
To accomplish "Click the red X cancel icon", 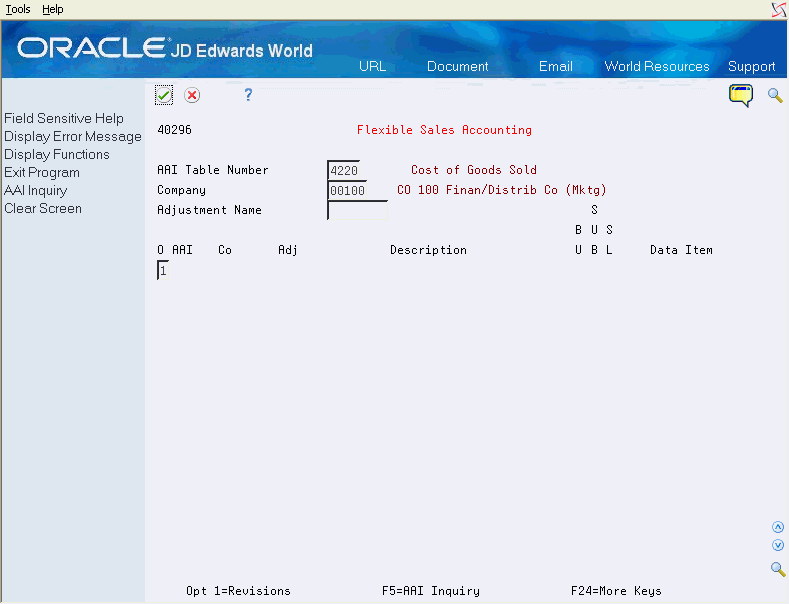I will point(192,95).
